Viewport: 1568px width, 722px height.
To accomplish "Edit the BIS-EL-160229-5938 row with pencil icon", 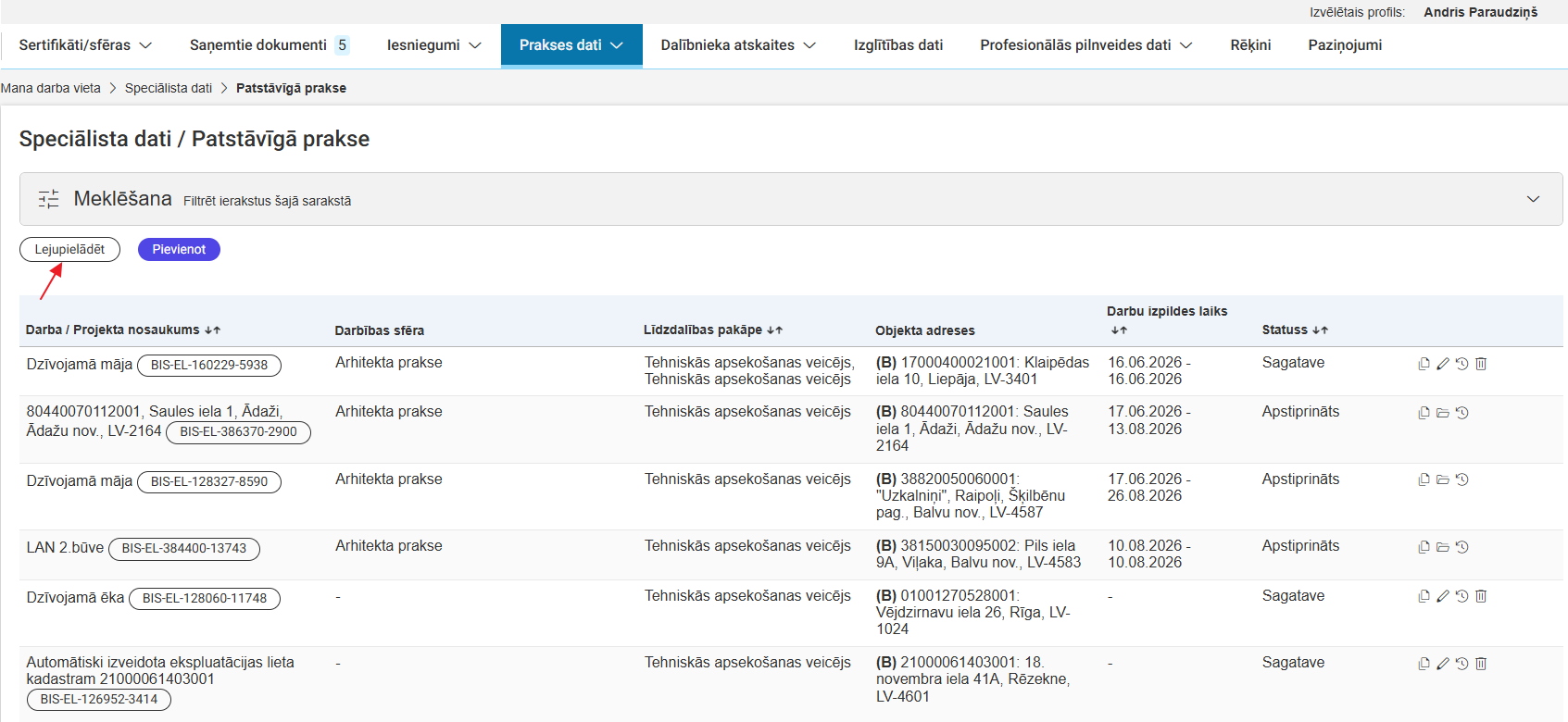I will coord(1443,364).
